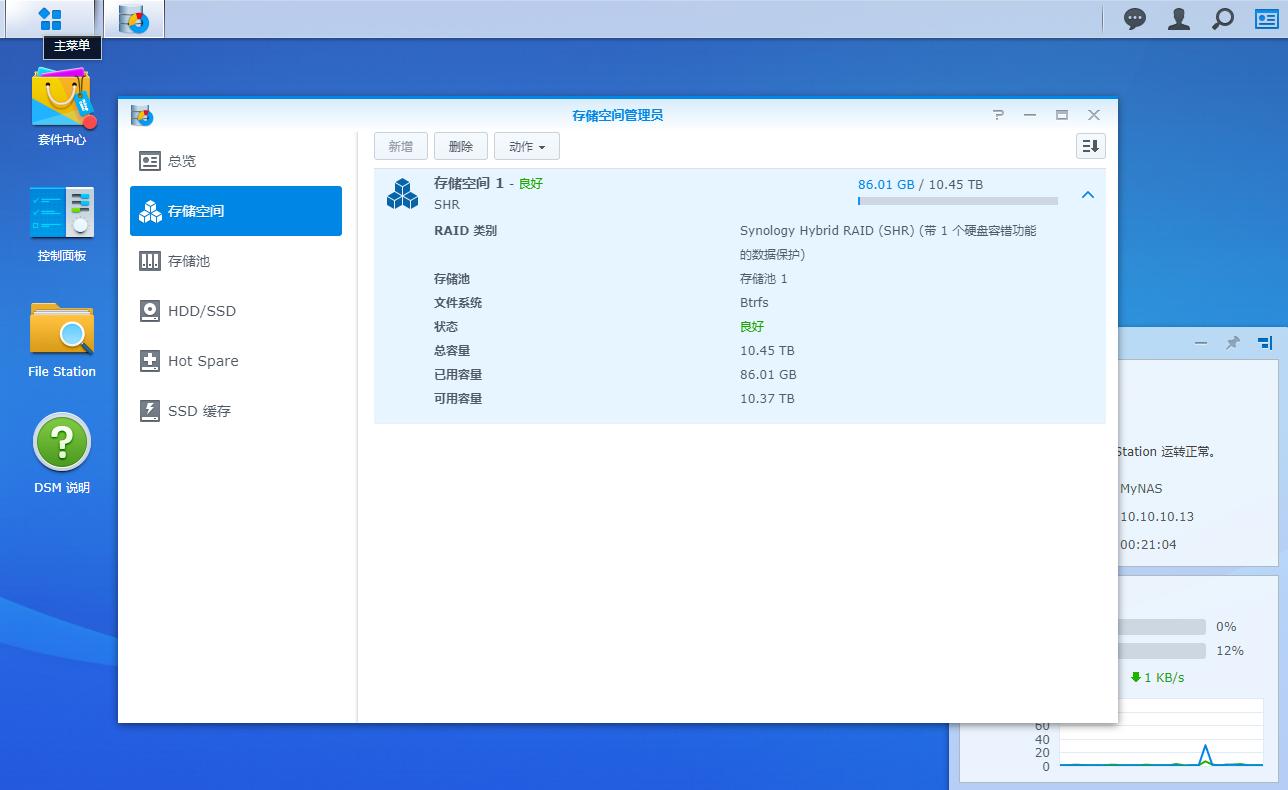Click Storage Manager icon in taskbar
This screenshot has height=790, width=1288.
click(133, 19)
